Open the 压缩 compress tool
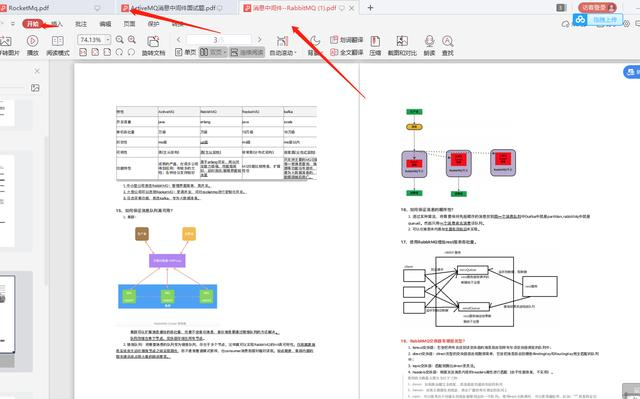 click(375, 45)
